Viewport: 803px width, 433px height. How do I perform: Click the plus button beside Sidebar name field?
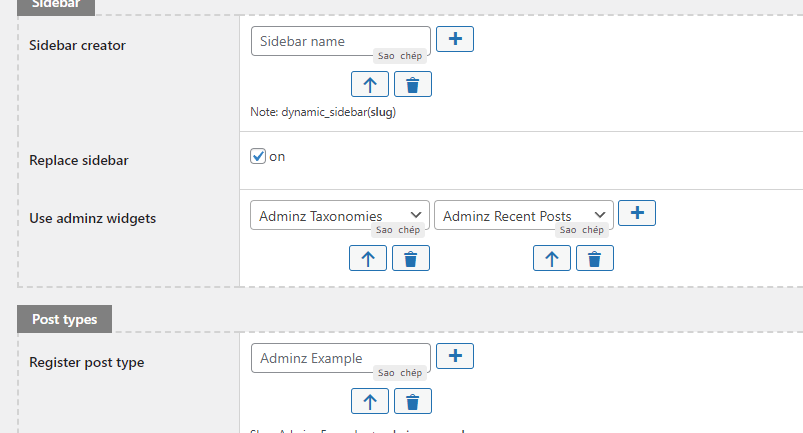coord(455,39)
